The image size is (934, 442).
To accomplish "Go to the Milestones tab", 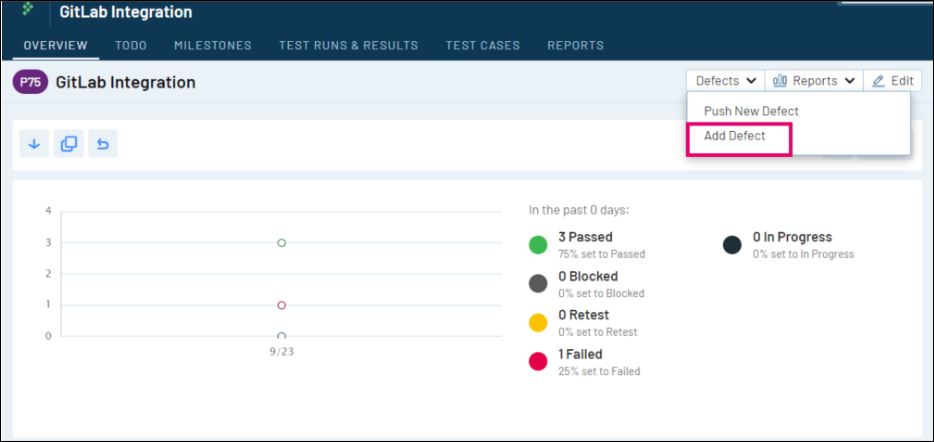I will 212,45.
